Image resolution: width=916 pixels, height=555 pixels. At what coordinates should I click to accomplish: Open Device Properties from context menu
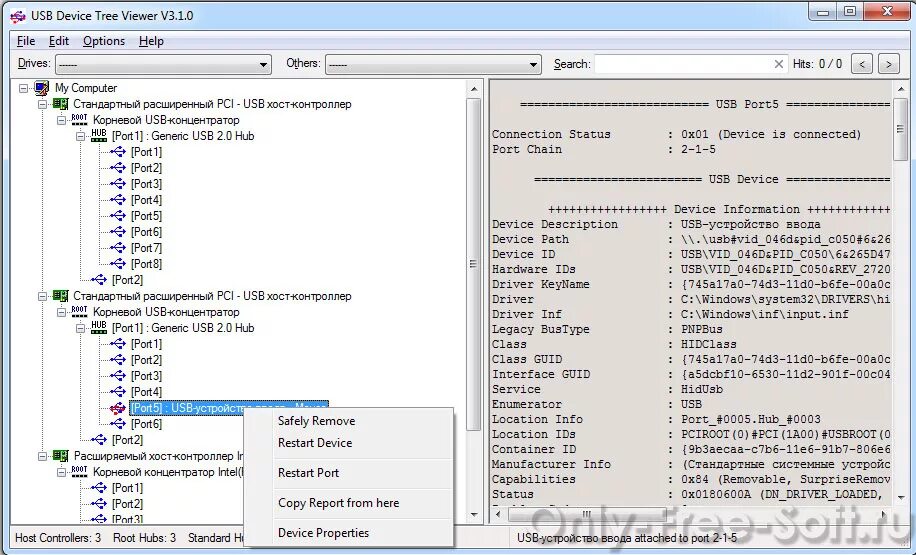pos(323,533)
